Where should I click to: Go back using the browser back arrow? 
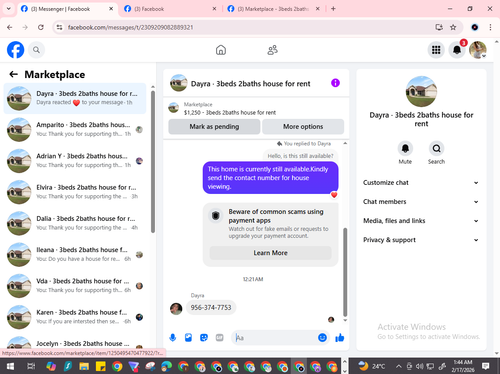(x=10, y=27)
